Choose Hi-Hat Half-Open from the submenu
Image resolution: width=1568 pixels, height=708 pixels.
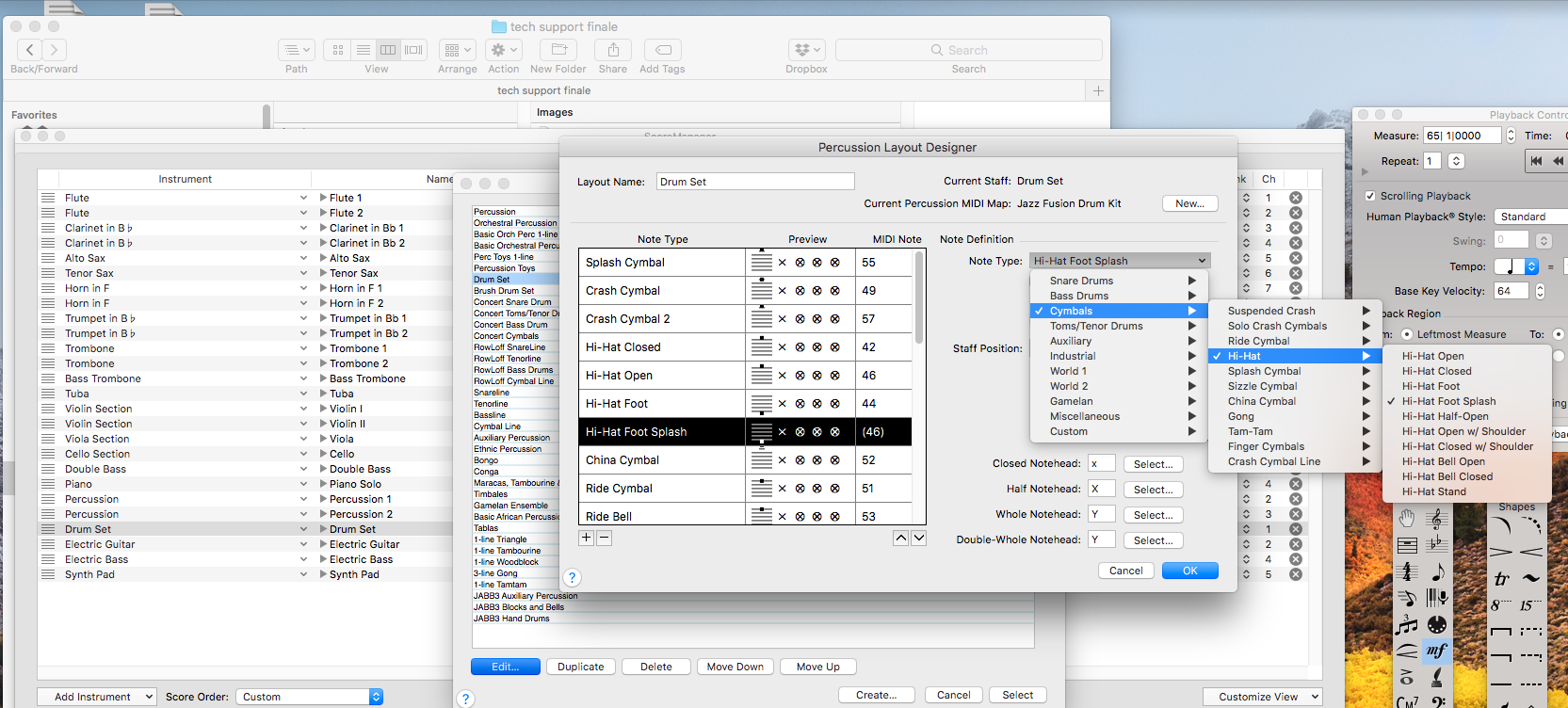pos(1445,416)
